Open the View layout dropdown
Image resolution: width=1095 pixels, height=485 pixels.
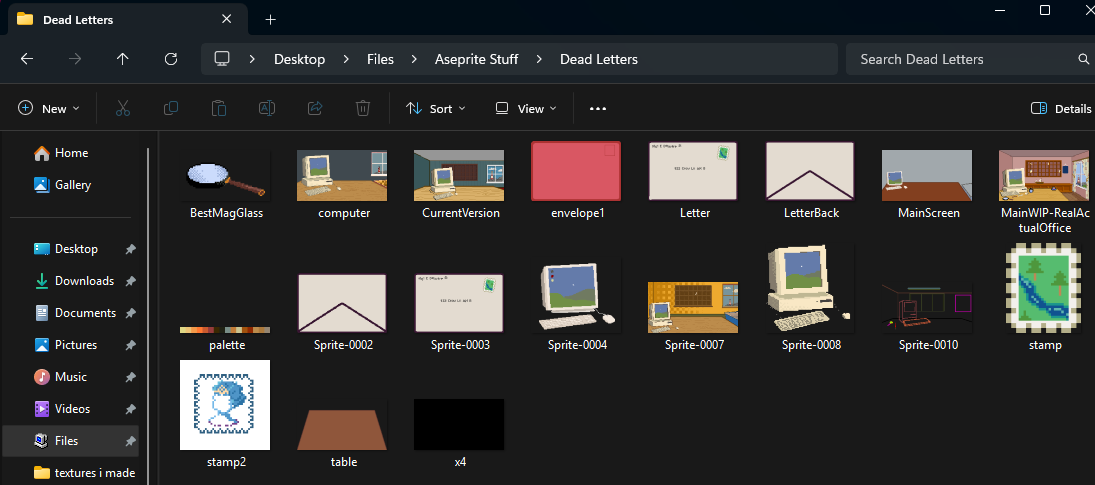point(527,108)
